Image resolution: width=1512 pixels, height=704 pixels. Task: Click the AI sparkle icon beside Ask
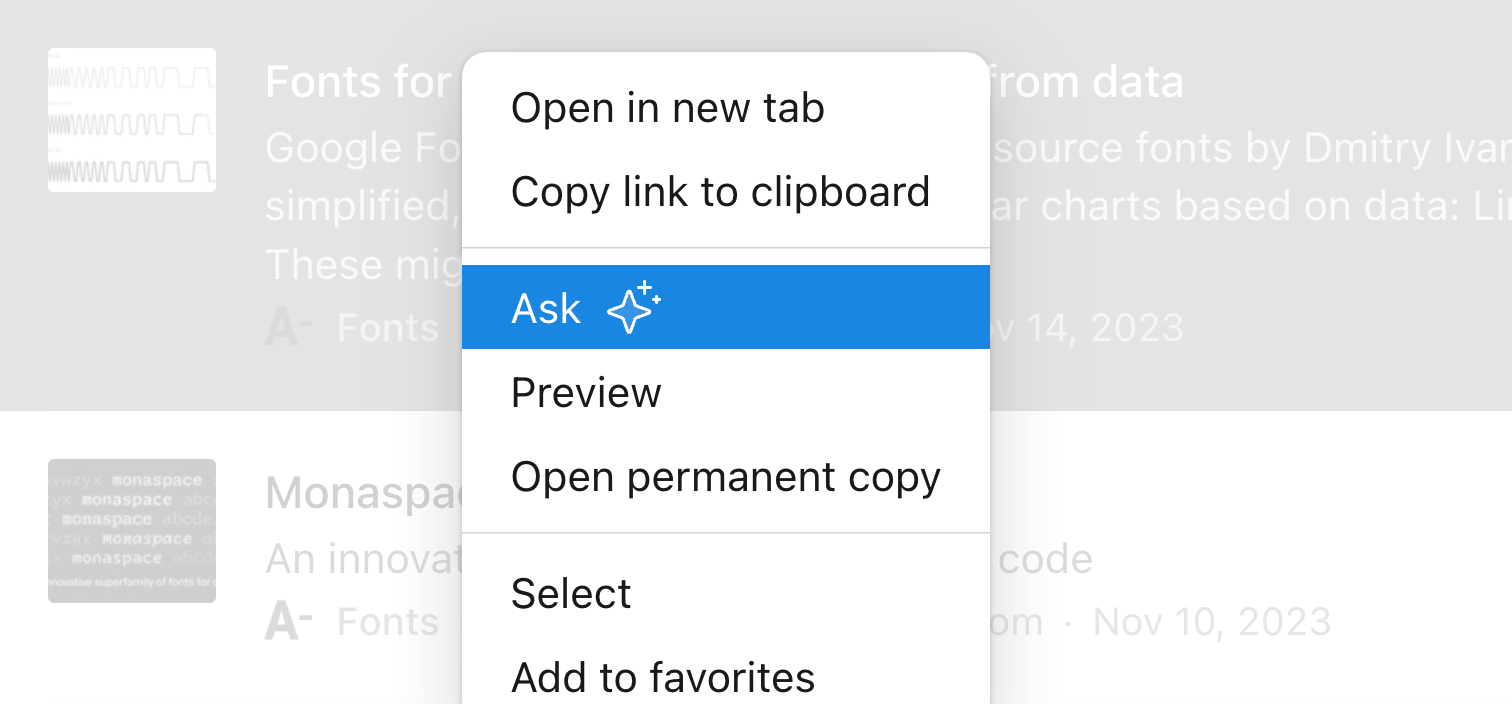point(634,307)
